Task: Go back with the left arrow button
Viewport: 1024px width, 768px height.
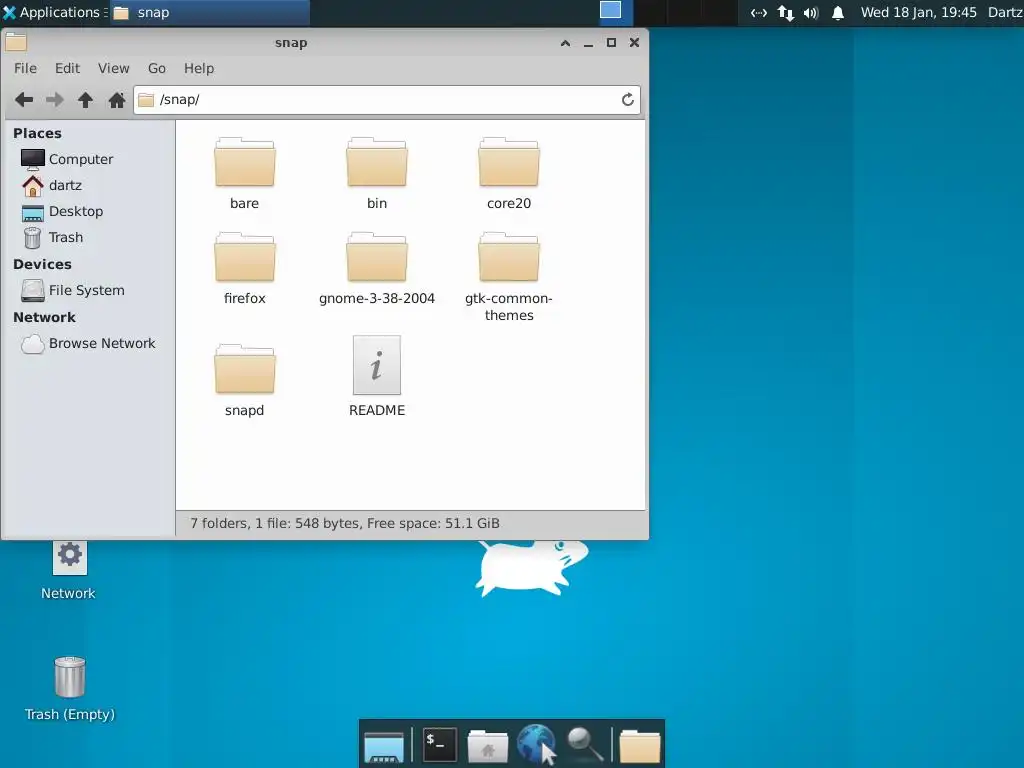Action: coord(24,100)
